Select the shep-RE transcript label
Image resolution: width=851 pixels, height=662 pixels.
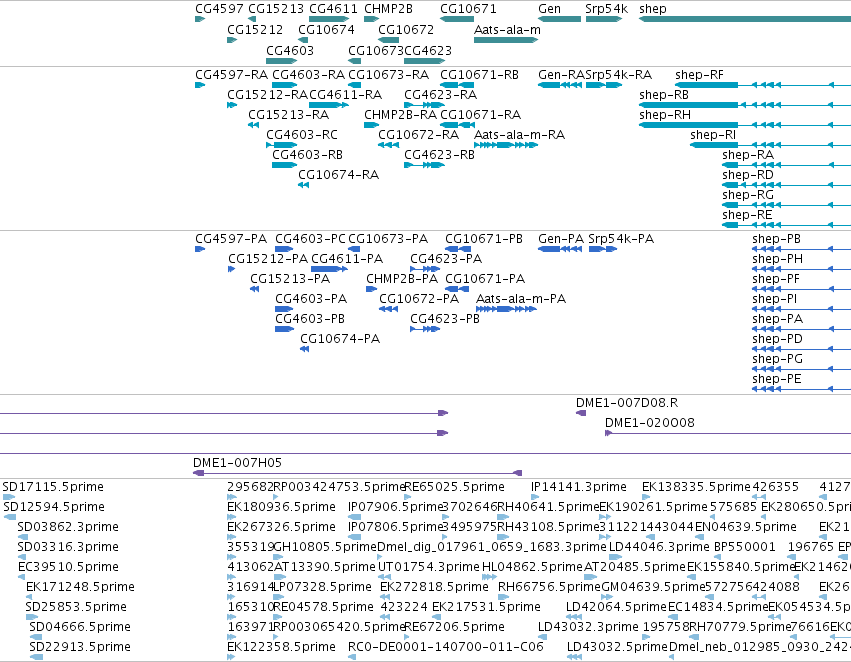point(747,215)
